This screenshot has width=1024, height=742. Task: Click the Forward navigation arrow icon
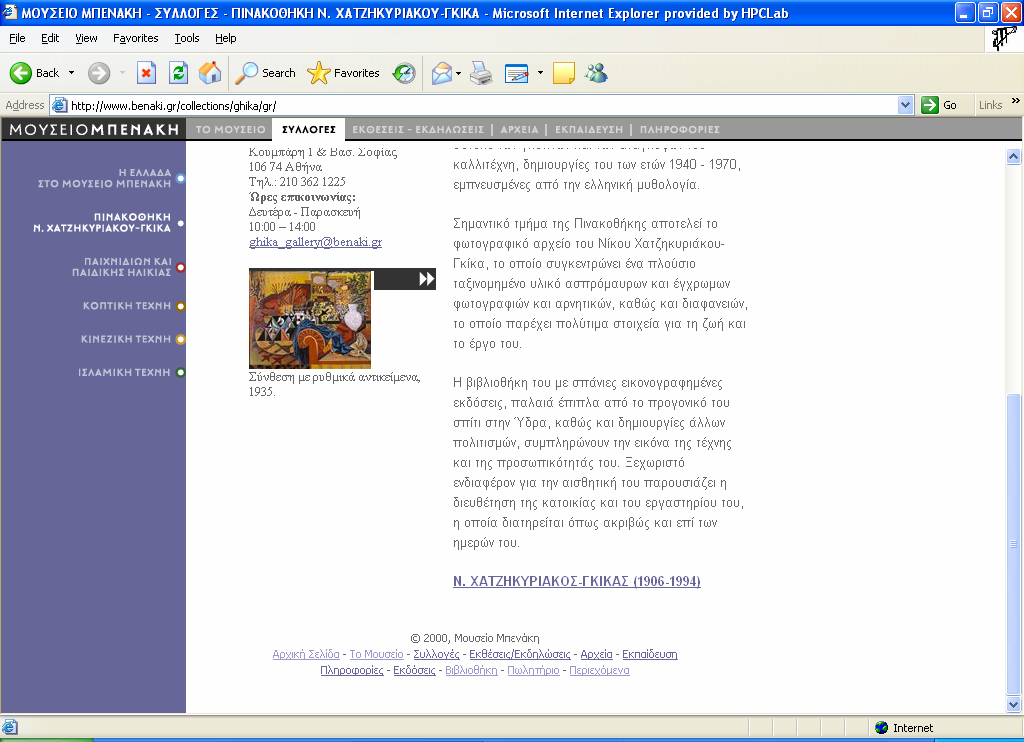pyautogui.click(x=99, y=73)
